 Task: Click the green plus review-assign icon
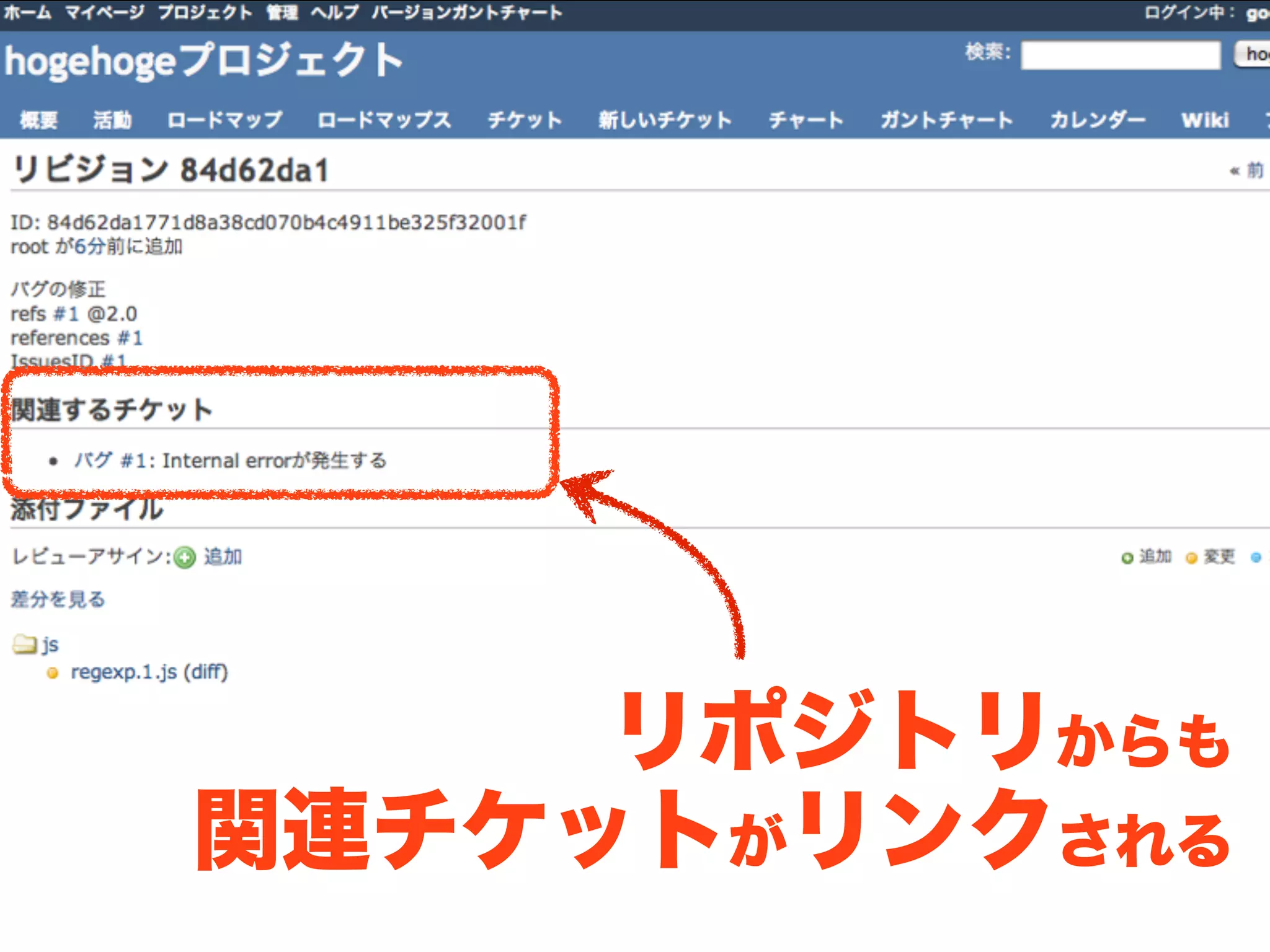coord(185,557)
